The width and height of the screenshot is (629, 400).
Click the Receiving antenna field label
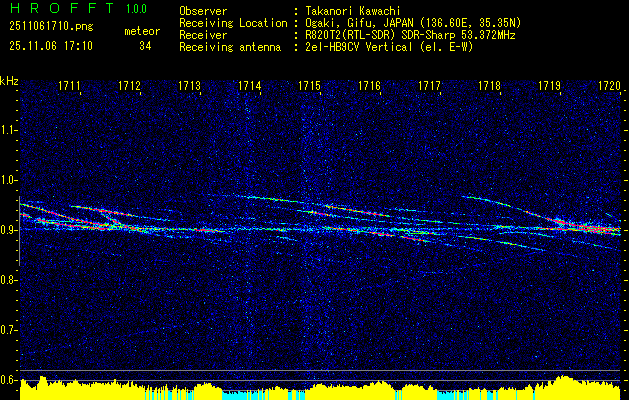pos(230,47)
